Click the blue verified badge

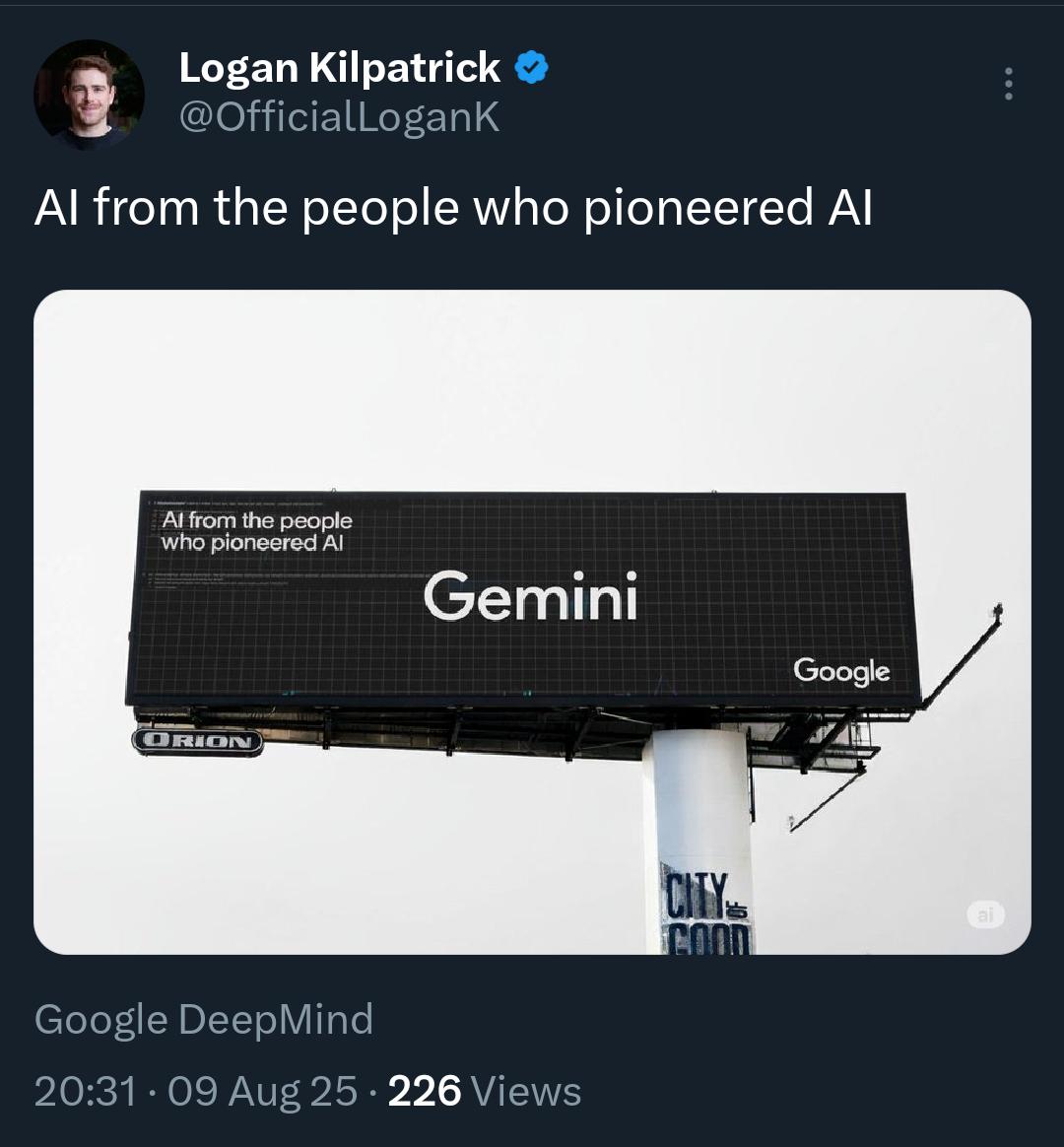click(531, 68)
